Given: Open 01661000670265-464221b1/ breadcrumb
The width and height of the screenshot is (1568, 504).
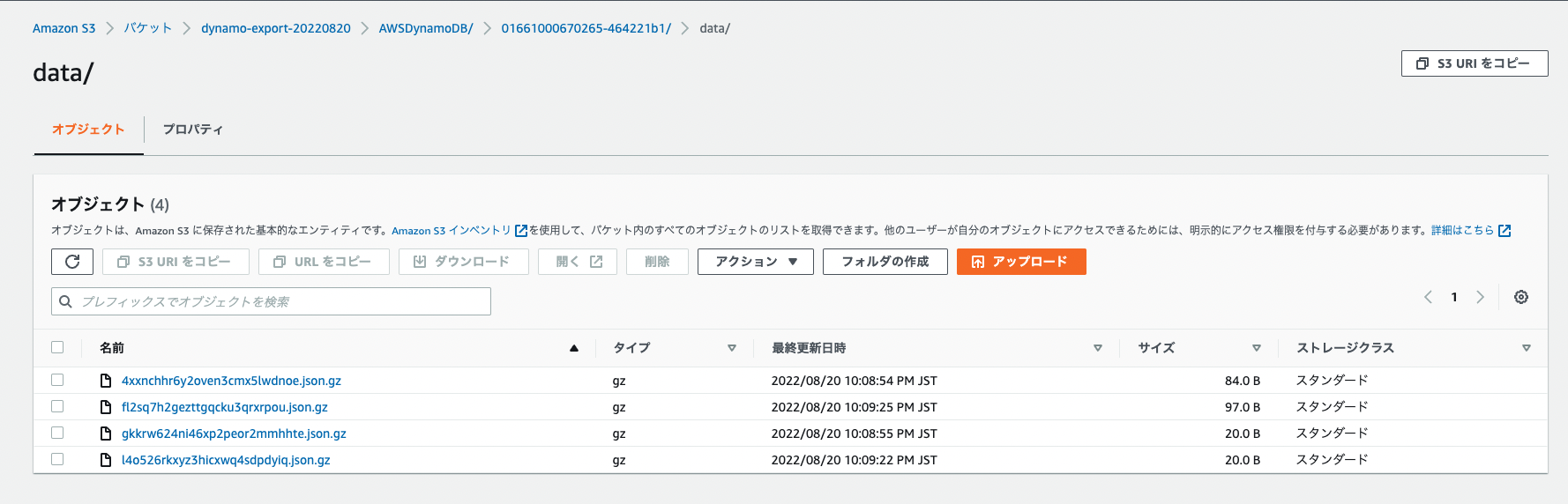Looking at the screenshot, I should tap(586, 28).
